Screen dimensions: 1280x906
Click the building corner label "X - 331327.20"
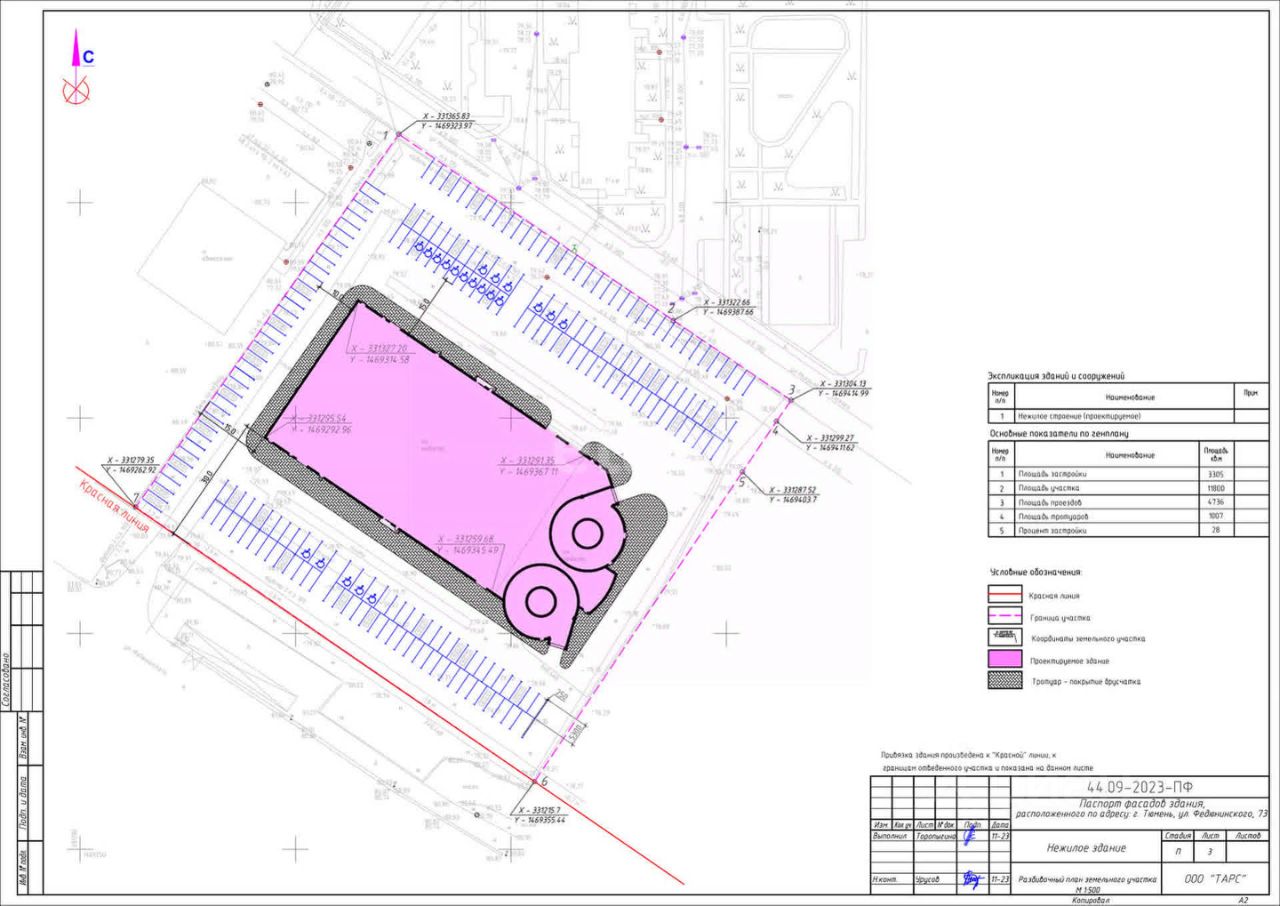tap(380, 349)
